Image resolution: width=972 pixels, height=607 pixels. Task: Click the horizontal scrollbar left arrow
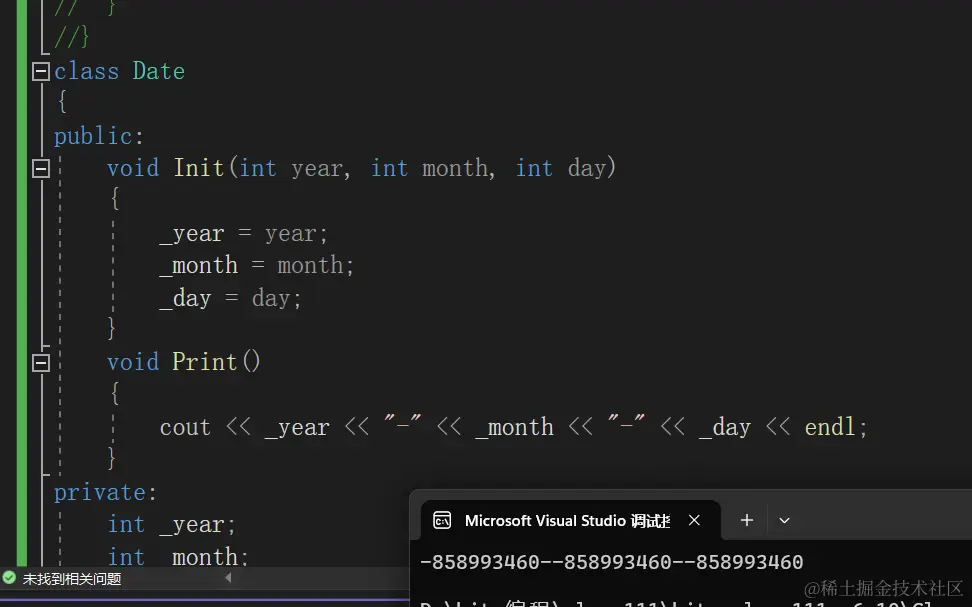pyautogui.click(x=228, y=578)
